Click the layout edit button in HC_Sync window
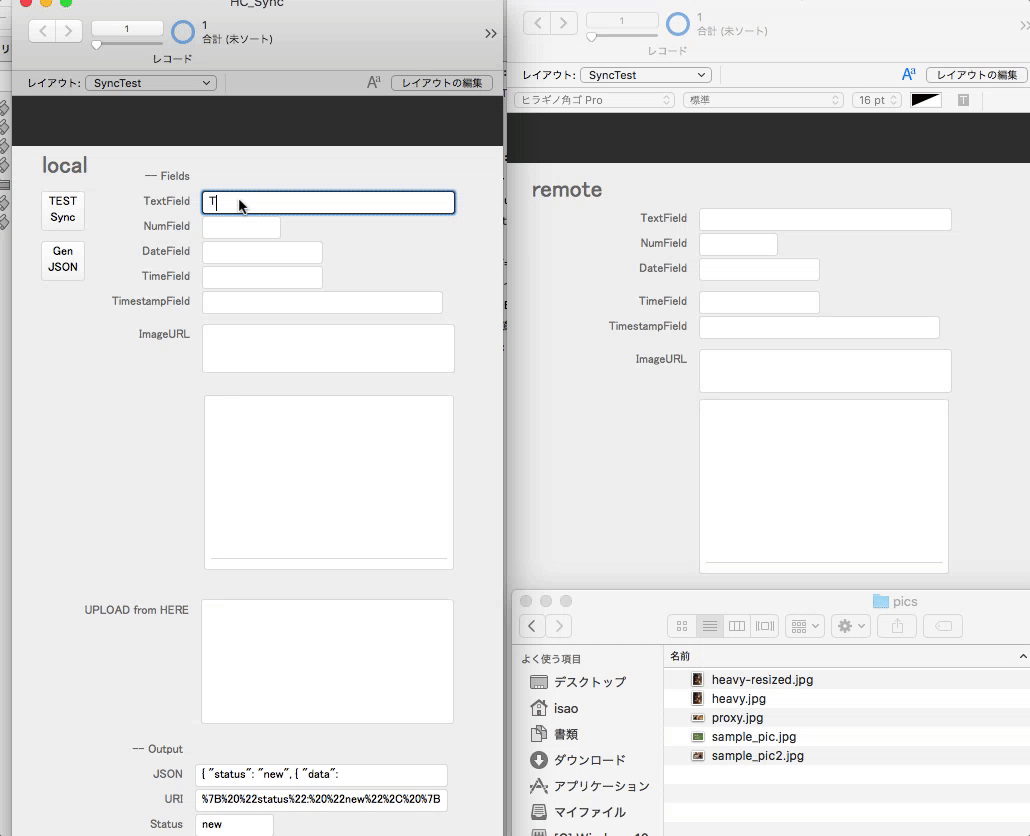This screenshot has width=1030, height=836. tap(442, 83)
